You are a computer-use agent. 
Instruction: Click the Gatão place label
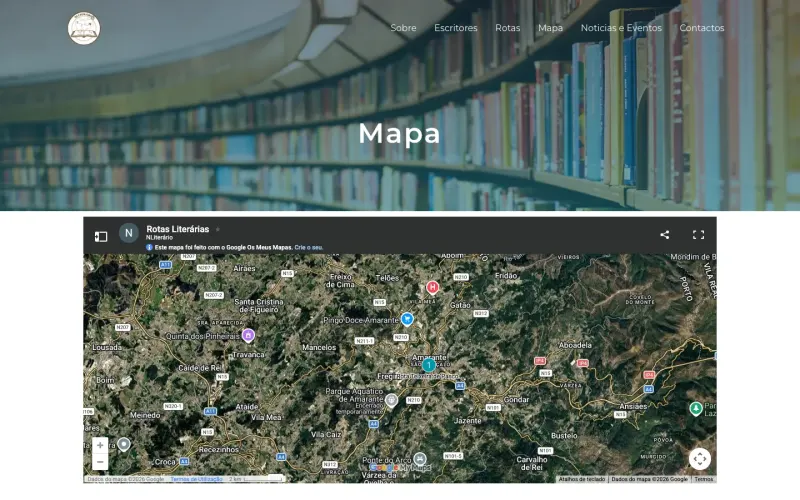460,305
